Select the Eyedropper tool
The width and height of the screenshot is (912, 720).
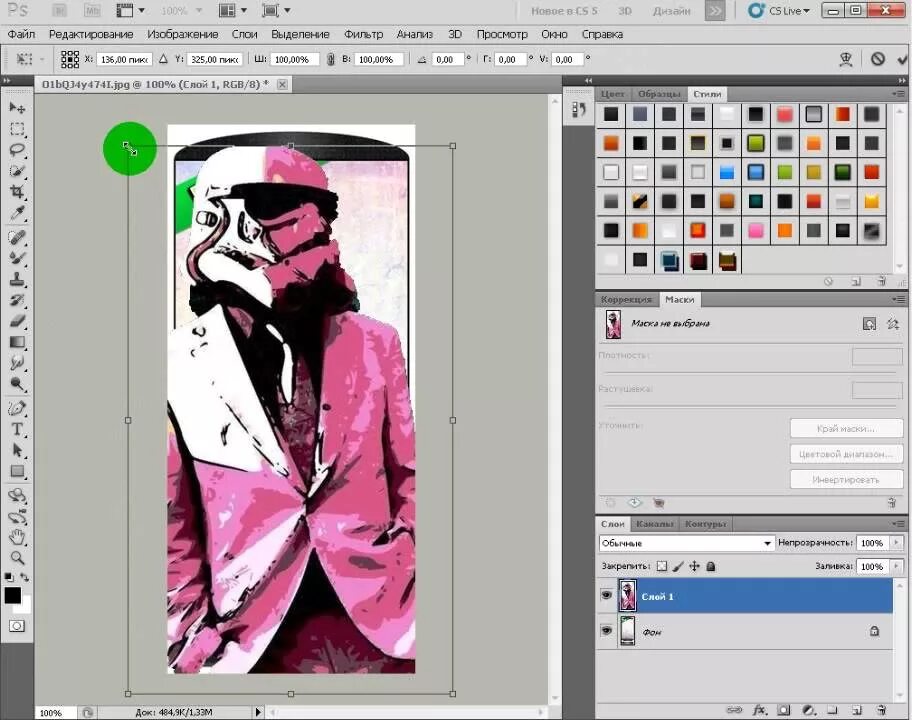point(17,213)
